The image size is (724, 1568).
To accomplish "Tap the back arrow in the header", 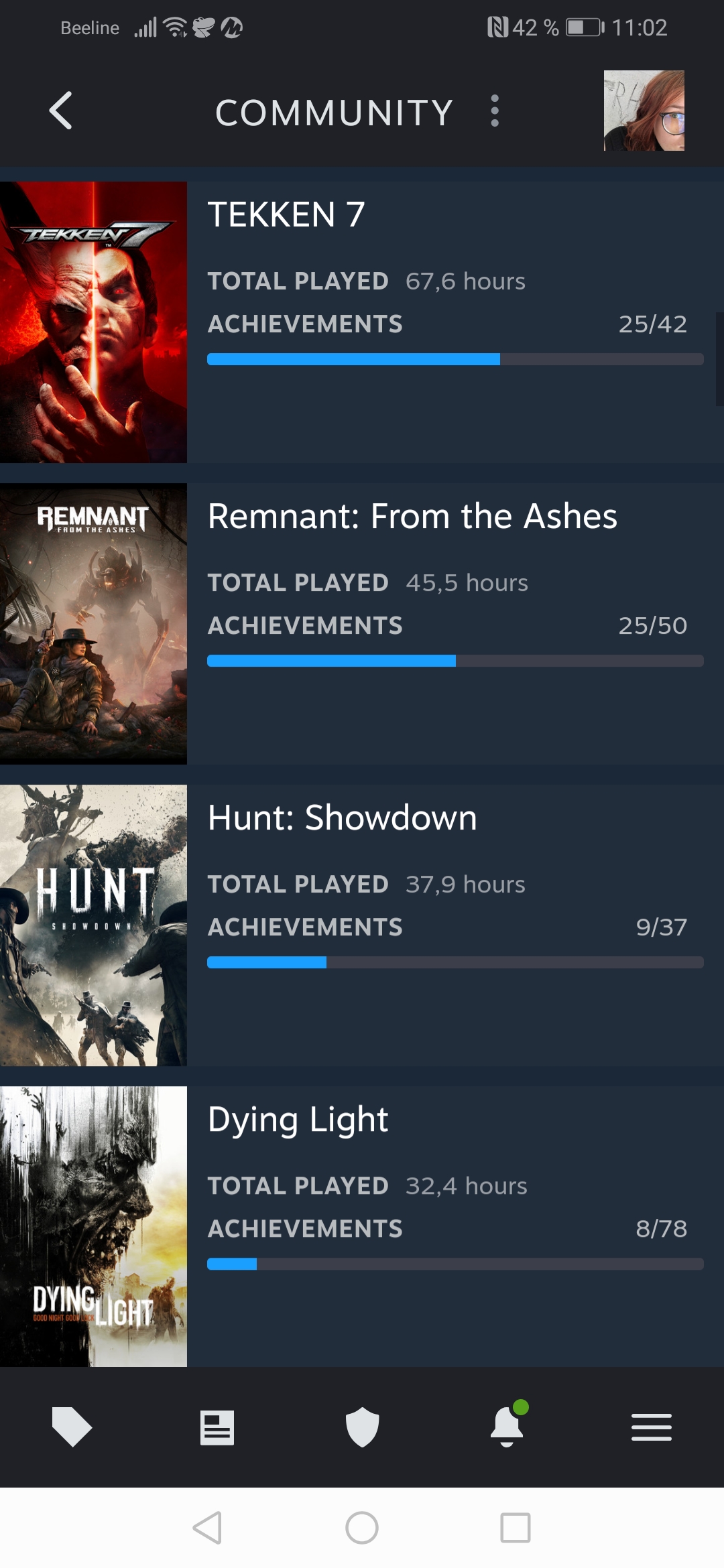I will 61,111.
